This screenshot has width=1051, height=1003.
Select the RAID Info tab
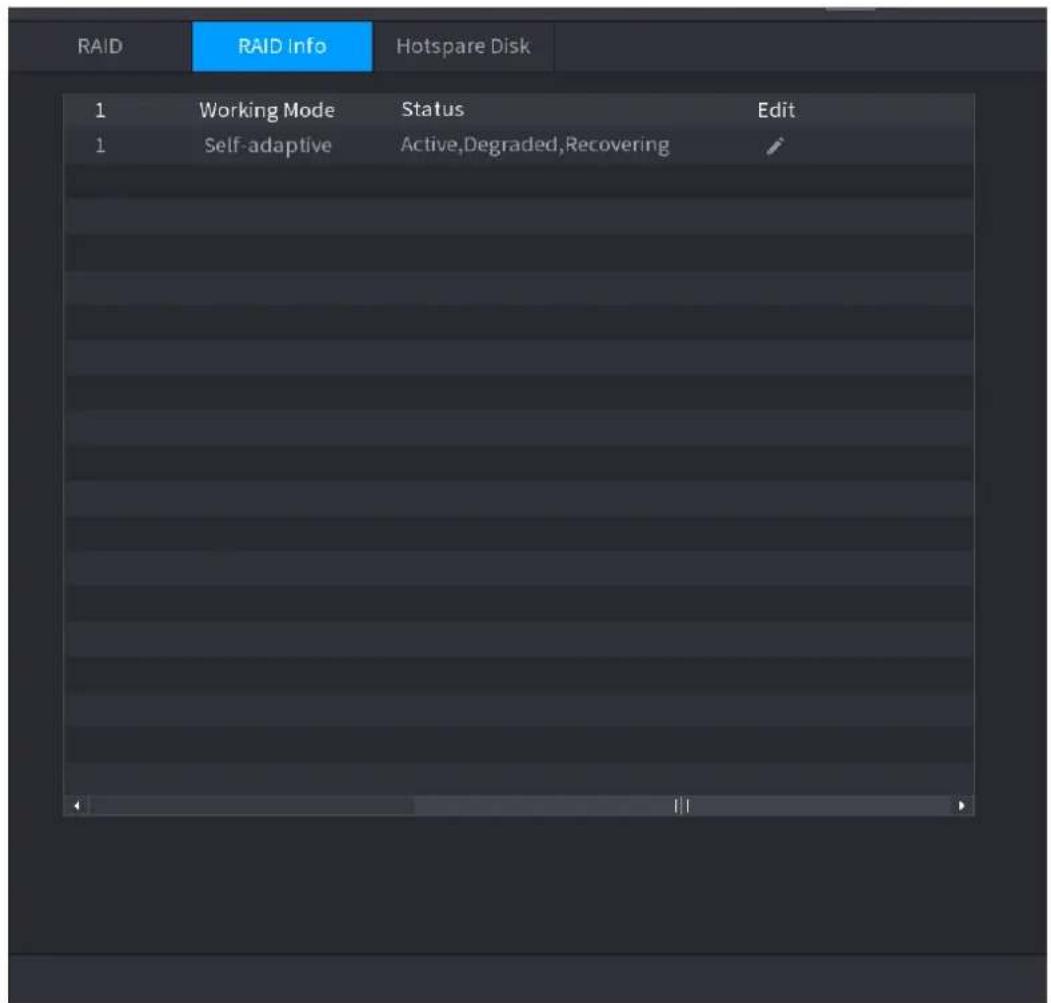(x=282, y=46)
